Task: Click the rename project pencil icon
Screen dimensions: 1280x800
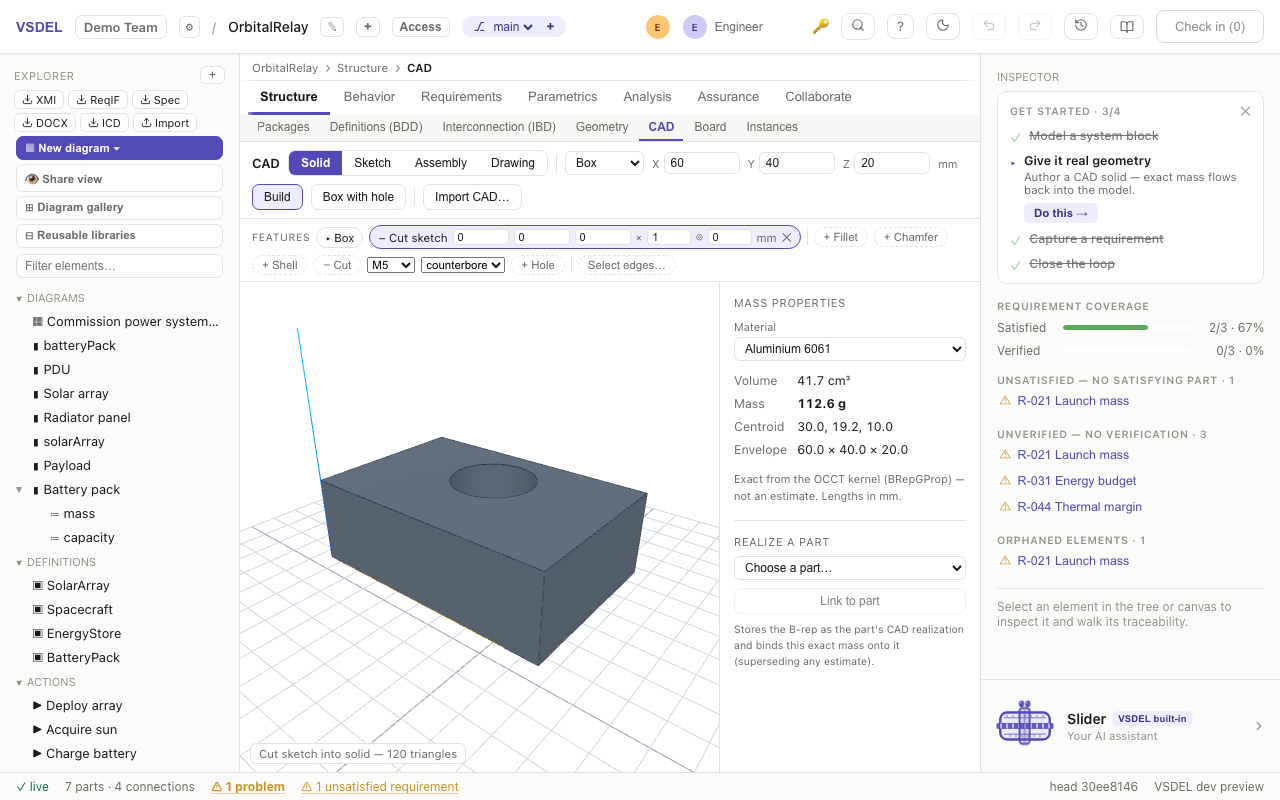Action: pyautogui.click(x=332, y=27)
